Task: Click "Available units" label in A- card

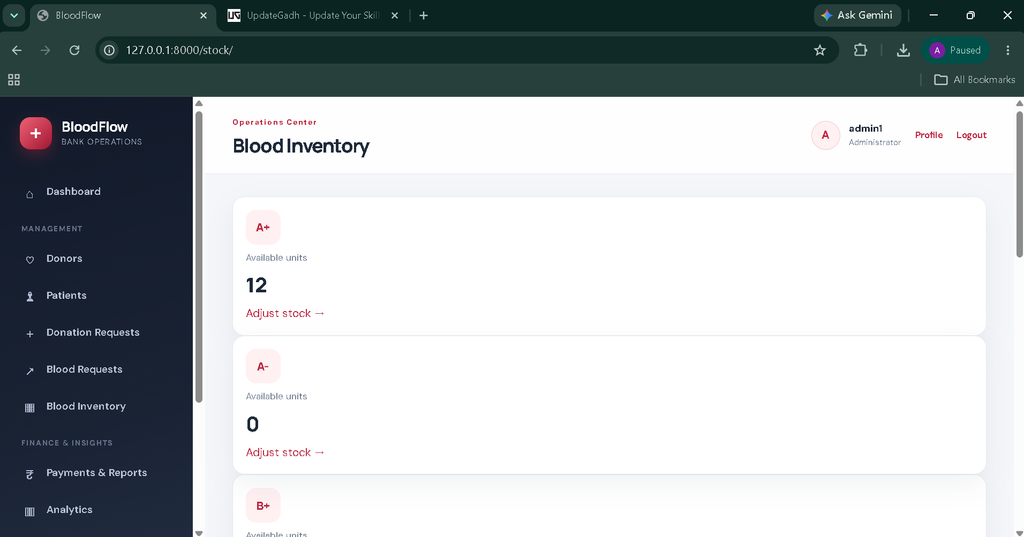Action: (276, 397)
